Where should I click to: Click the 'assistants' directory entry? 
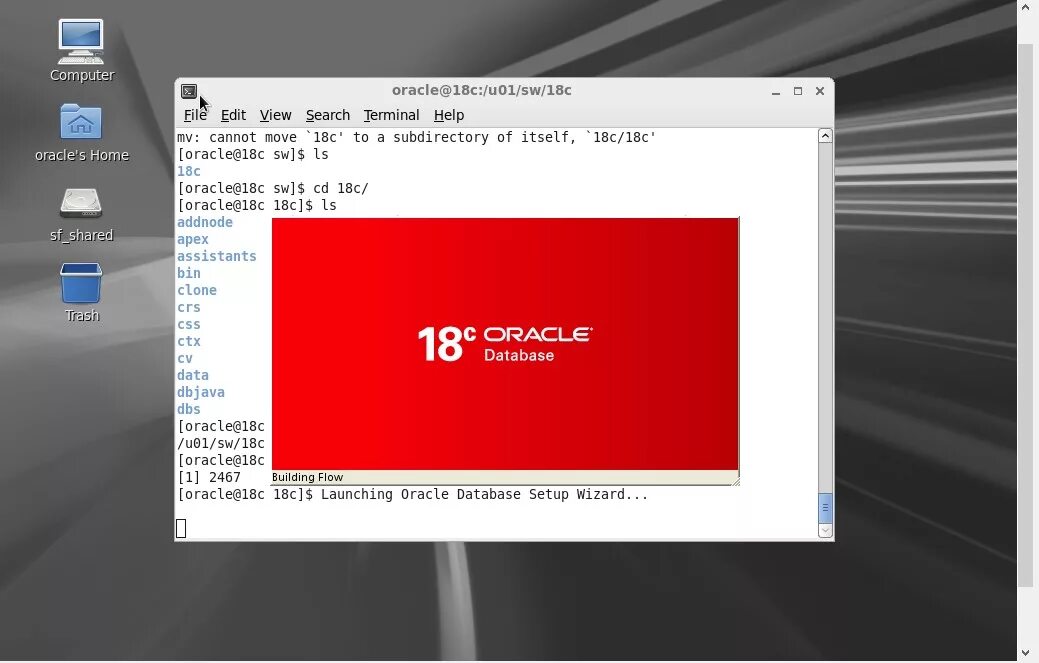(217, 256)
